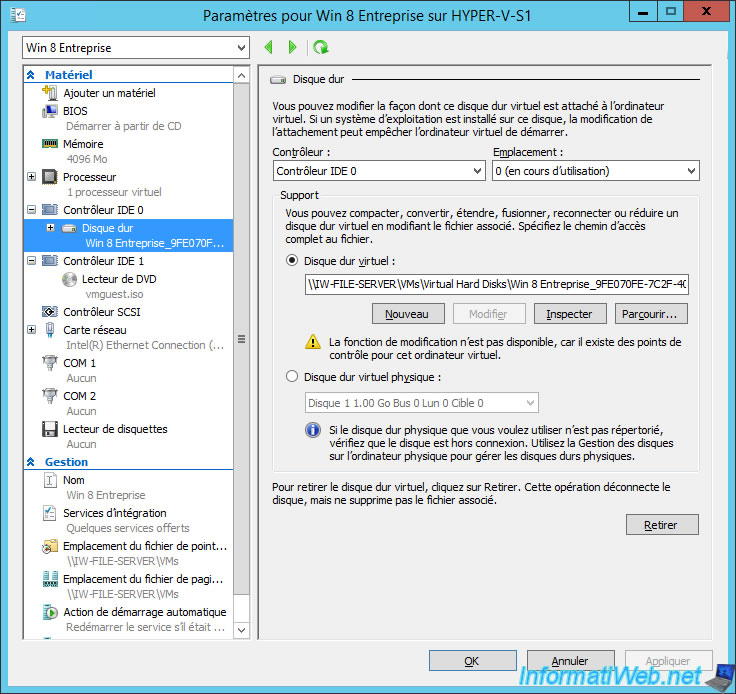Screen dimensions: 736x694
Task: Click the Inspecter button
Action: (x=570, y=313)
